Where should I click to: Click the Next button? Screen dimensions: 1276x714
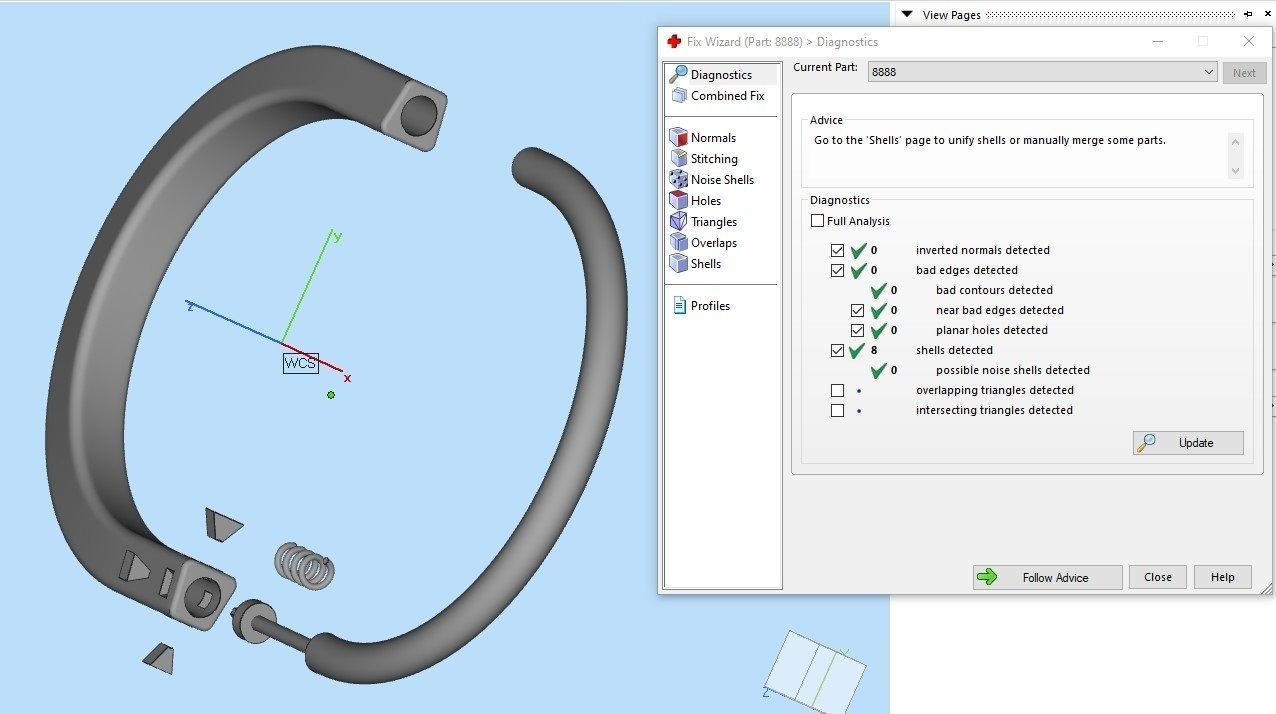[x=1244, y=72]
